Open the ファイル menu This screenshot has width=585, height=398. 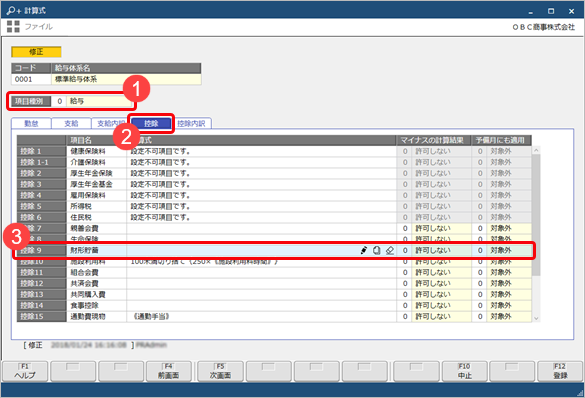pos(38,26)
